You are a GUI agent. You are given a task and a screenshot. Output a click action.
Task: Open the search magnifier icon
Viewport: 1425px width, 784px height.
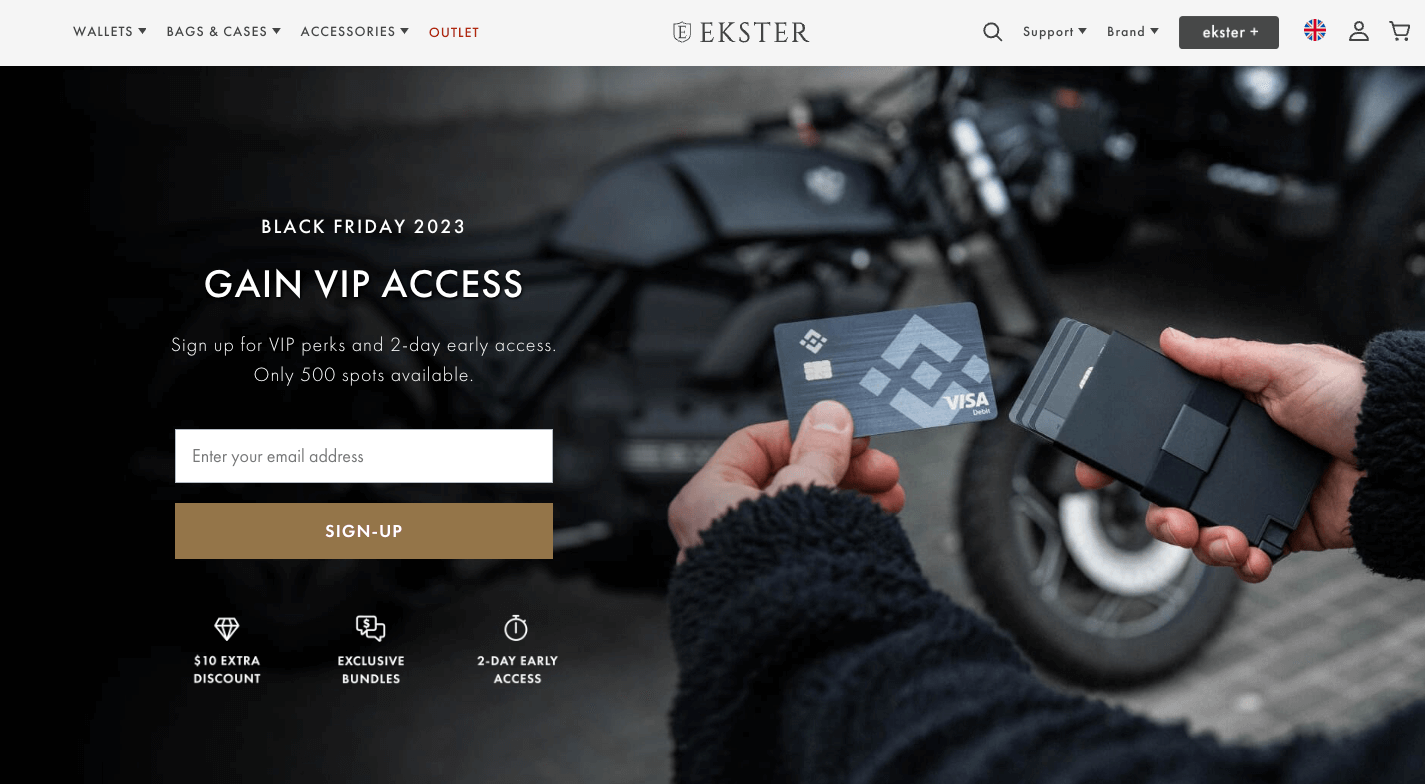[x=992, y=32]
